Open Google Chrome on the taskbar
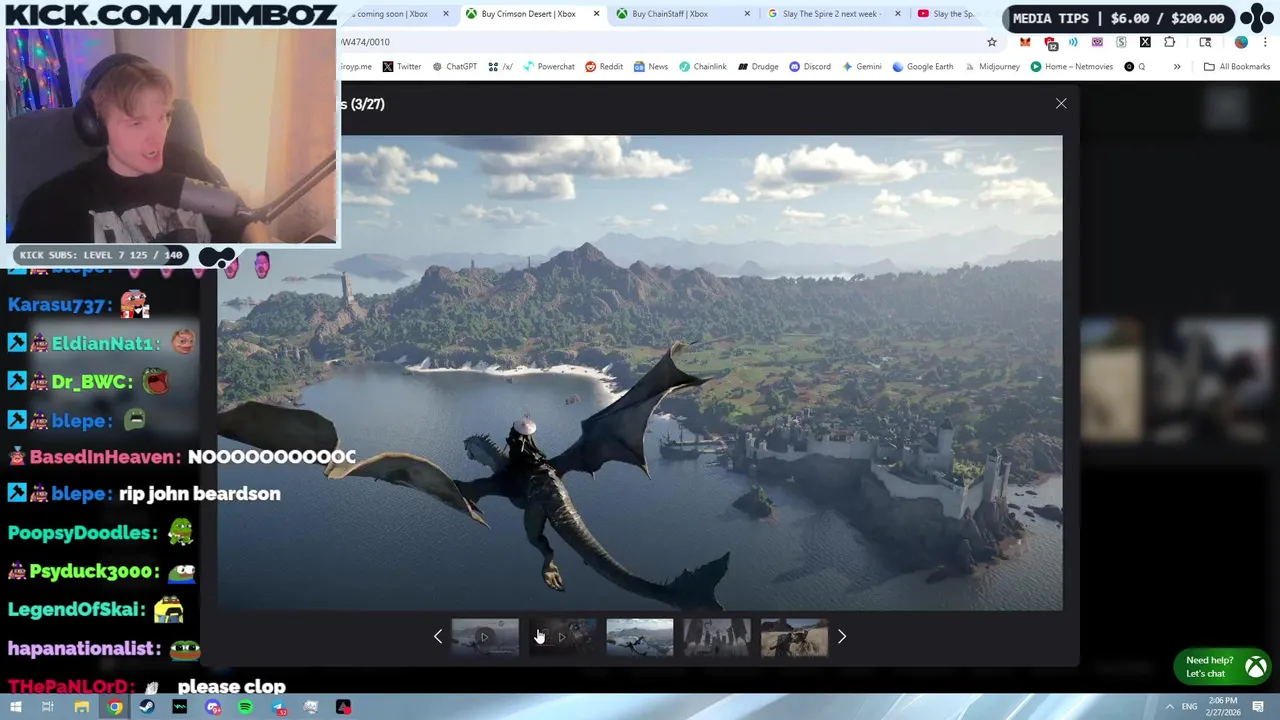The width and height of the screenshot is (1280, 720). point(115,708)
